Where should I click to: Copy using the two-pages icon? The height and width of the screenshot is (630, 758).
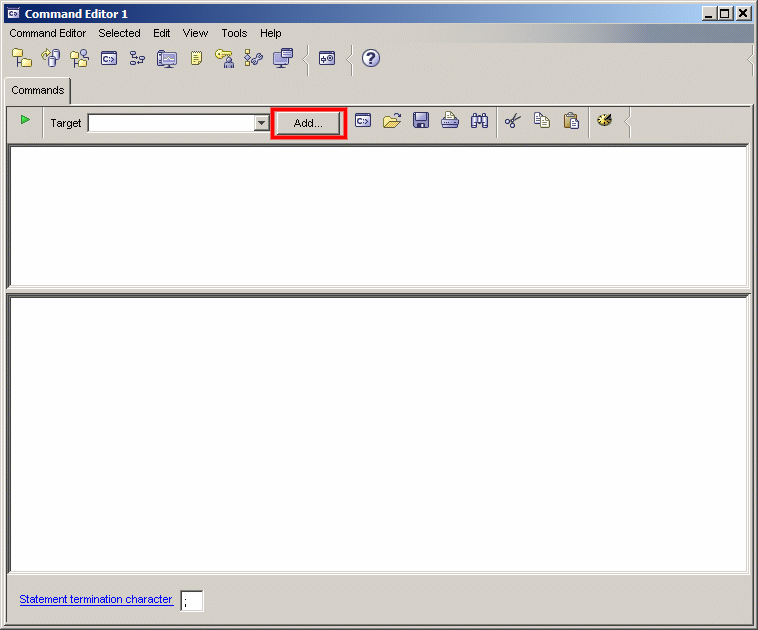542,120
